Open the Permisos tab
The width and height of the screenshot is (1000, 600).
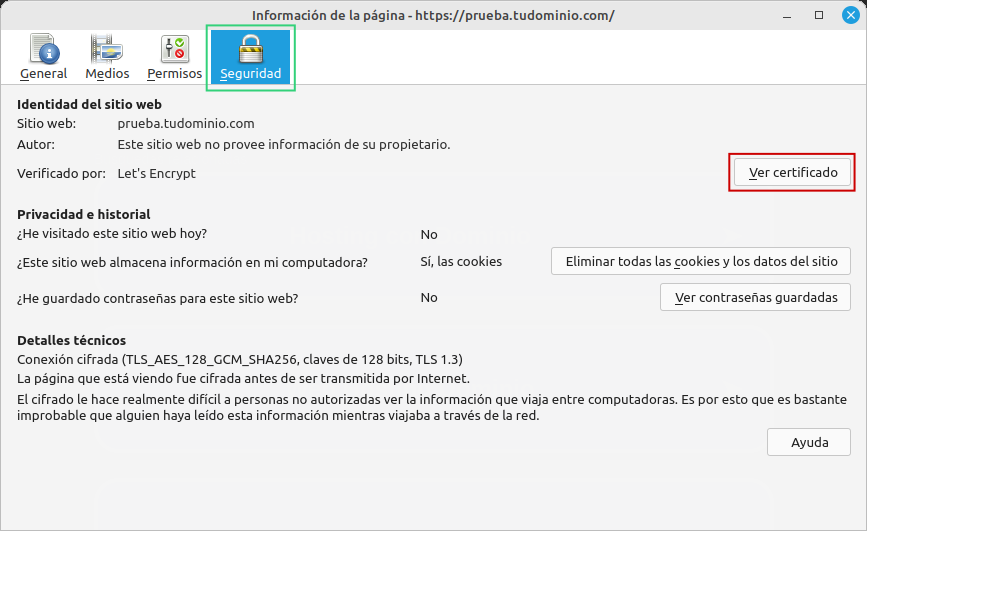coord(174,58)
